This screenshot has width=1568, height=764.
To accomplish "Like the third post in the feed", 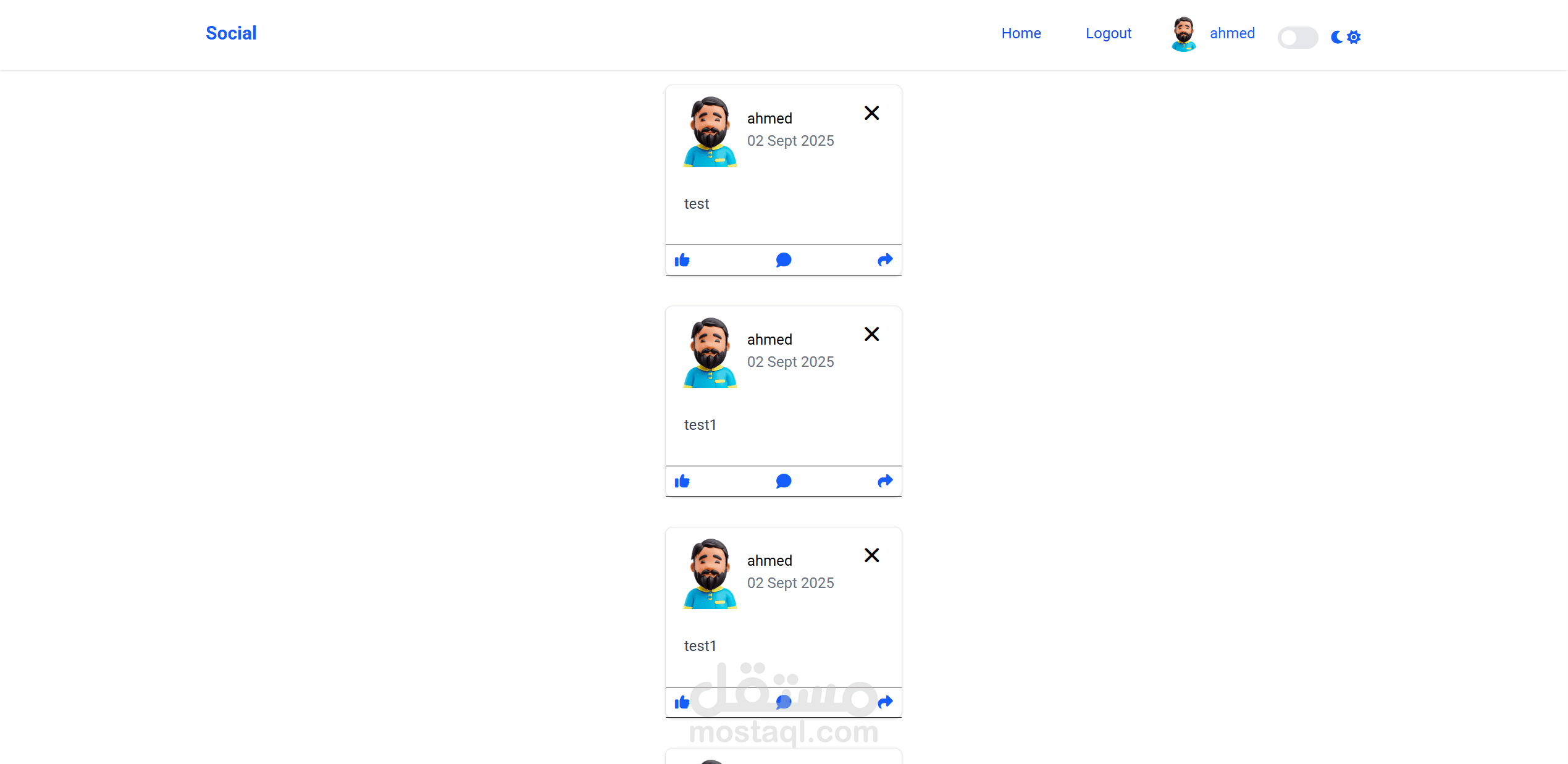I will (682, 702).
